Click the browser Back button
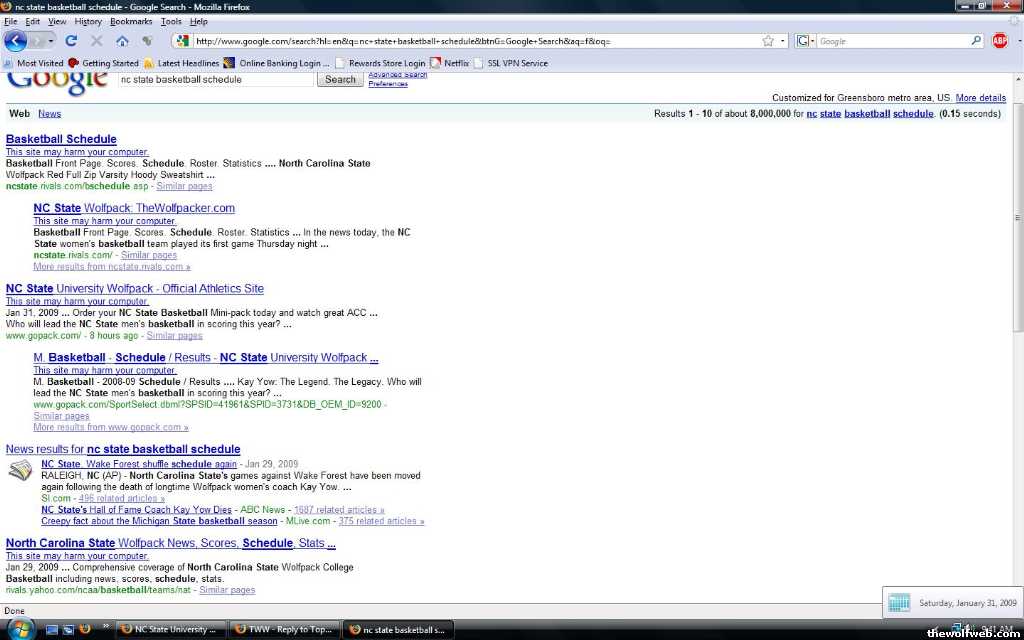The height and width of the screenshot is (640, 1024). (x=16, y=41)
